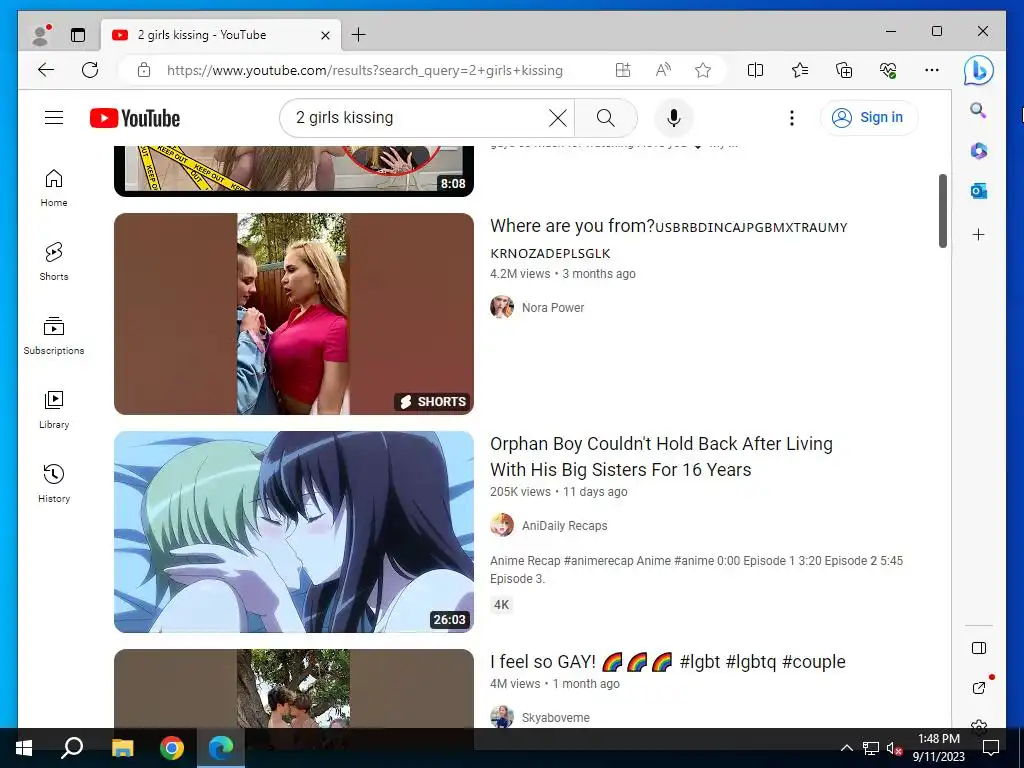Open 'I feel so GAY!' video title
The image size is (1024, 768).
click(667, 662)
